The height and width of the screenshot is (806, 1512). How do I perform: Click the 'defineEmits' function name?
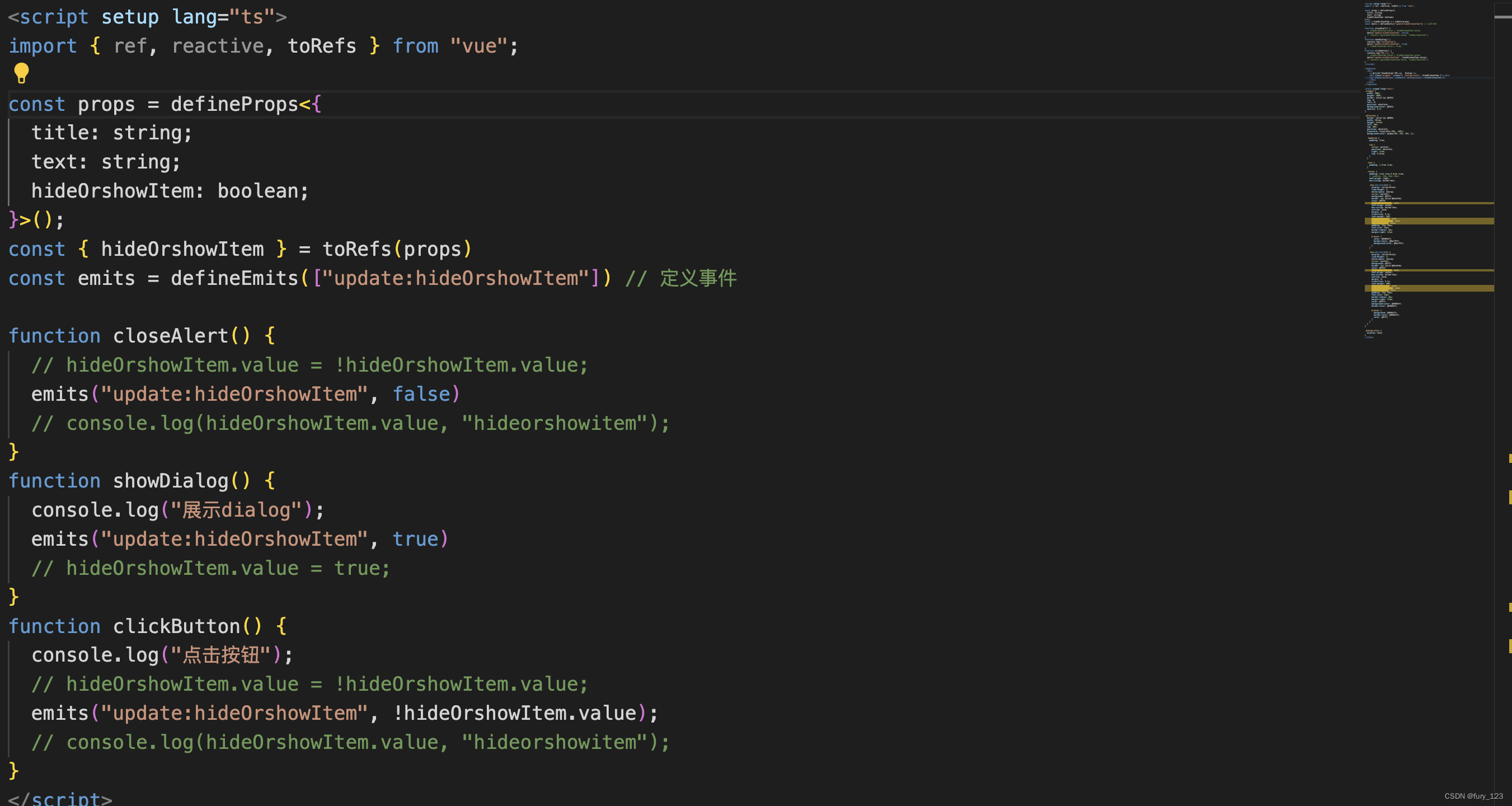click(235, 278)
